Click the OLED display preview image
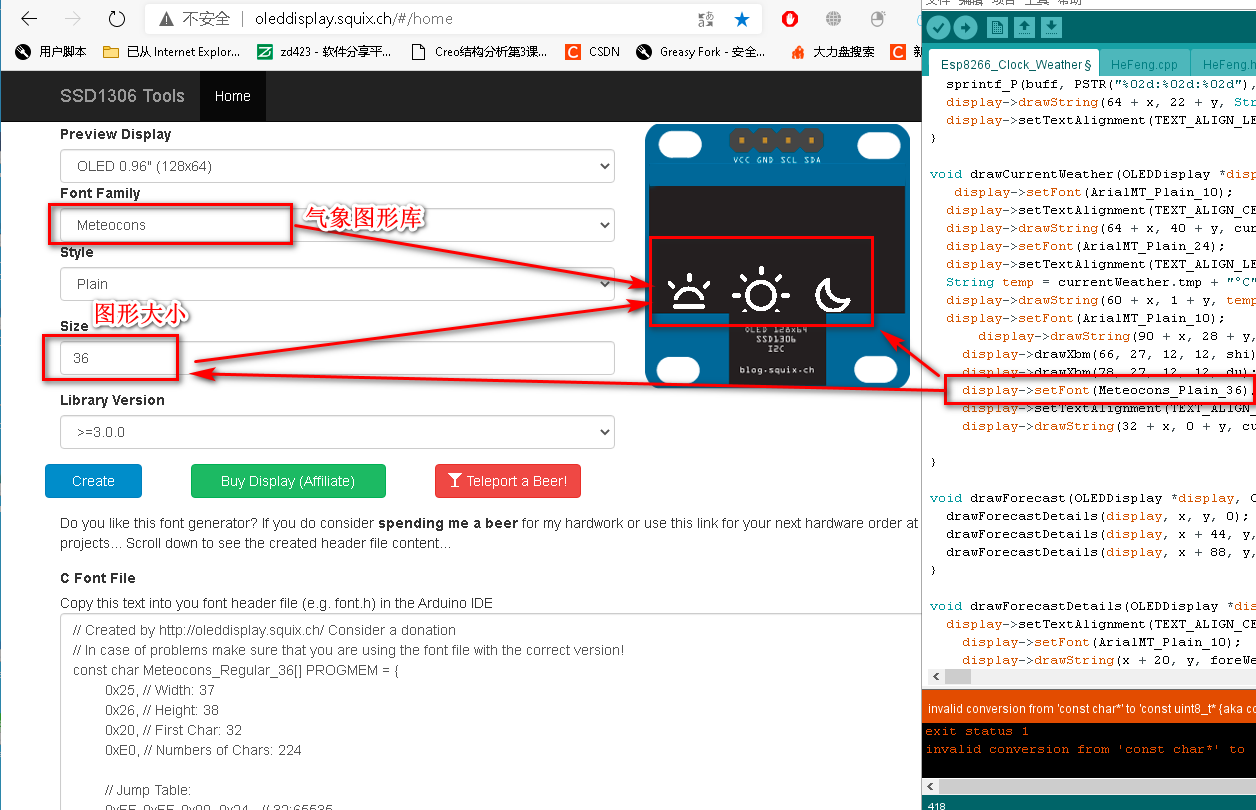 pos(778,256)
